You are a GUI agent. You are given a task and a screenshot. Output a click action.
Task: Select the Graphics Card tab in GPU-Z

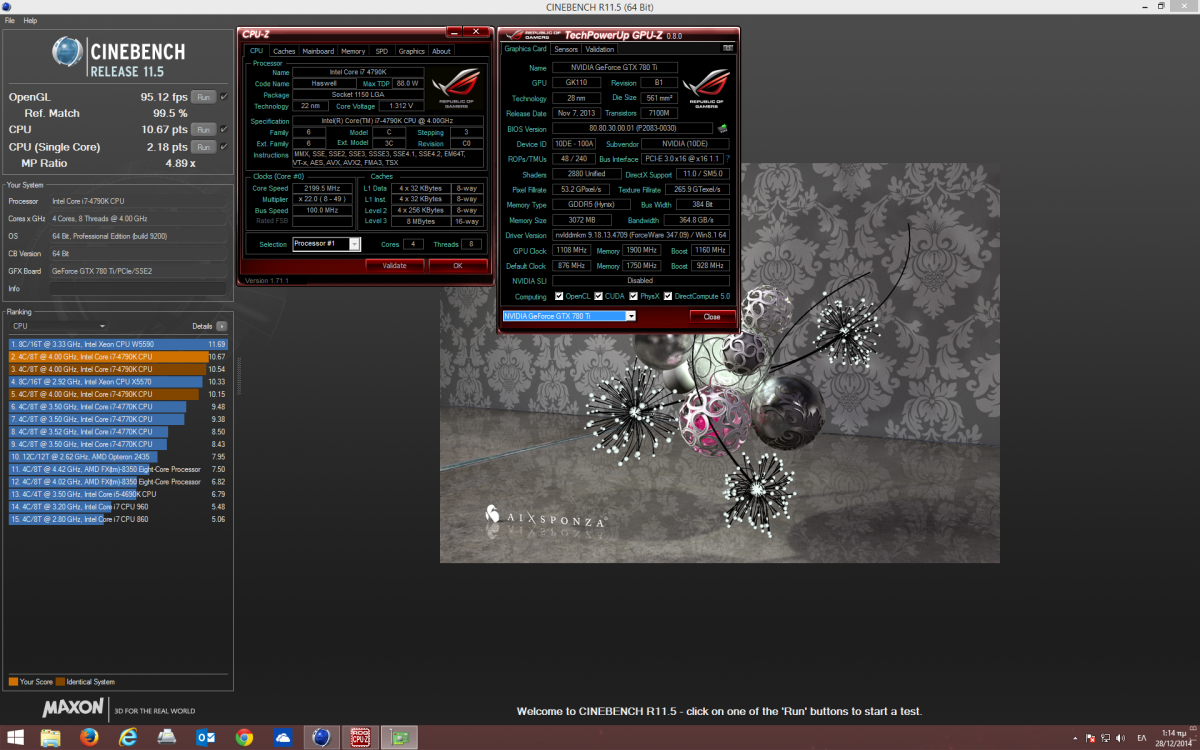click(526, 49)
